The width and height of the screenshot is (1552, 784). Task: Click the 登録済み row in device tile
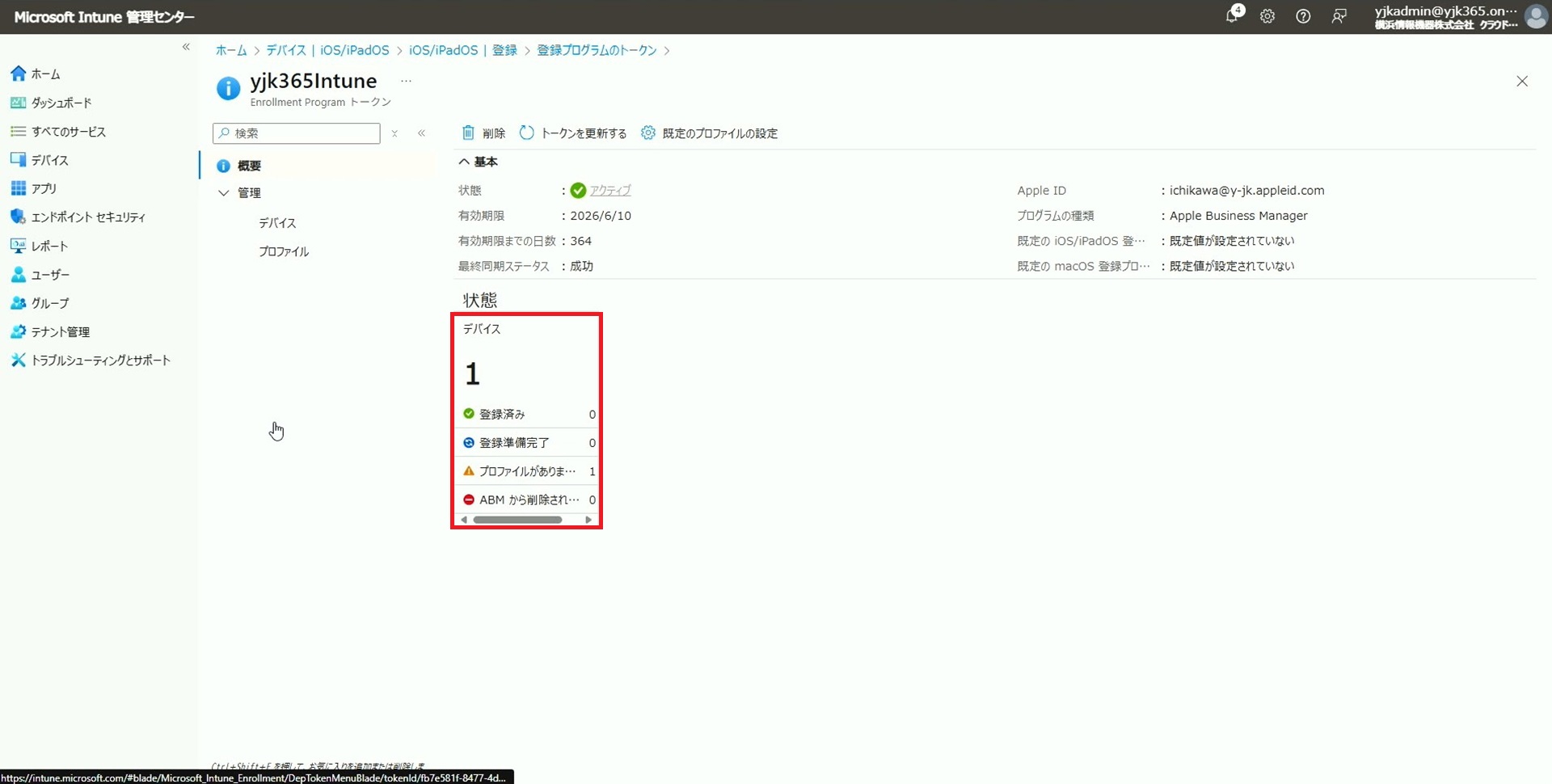[529, 414]
